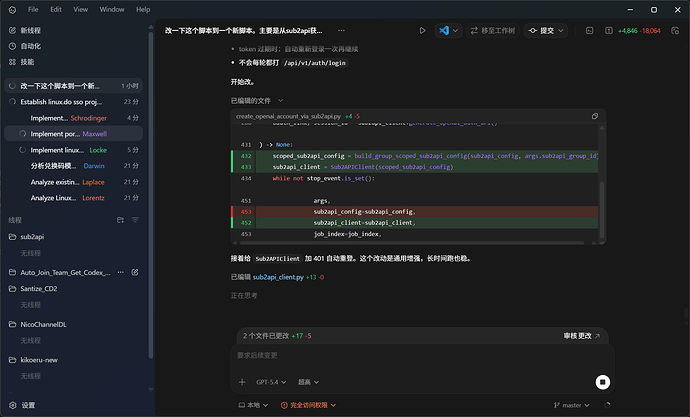
Task: Focus the 要求后续变更 input field
Action: (x=422, y=355)
